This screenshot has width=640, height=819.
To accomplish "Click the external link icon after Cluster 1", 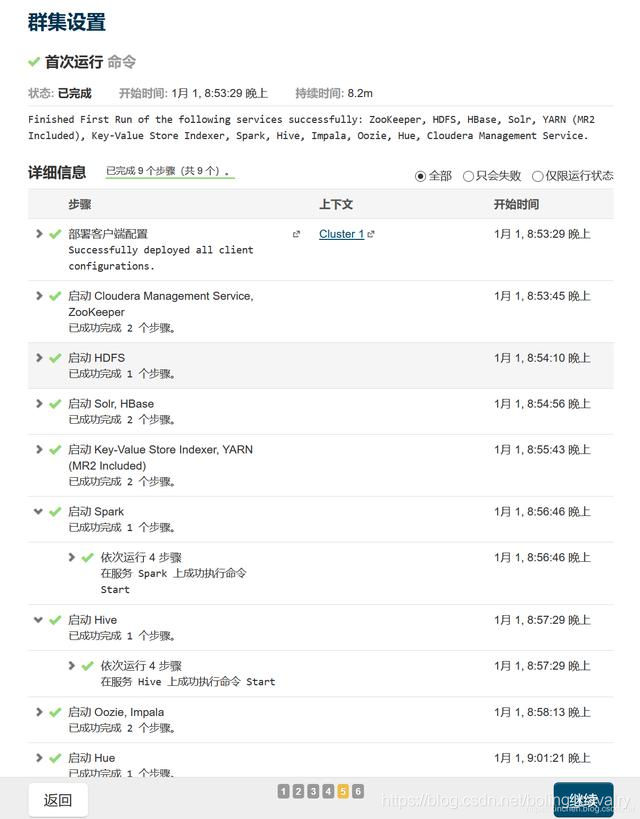I will (371, 235).
